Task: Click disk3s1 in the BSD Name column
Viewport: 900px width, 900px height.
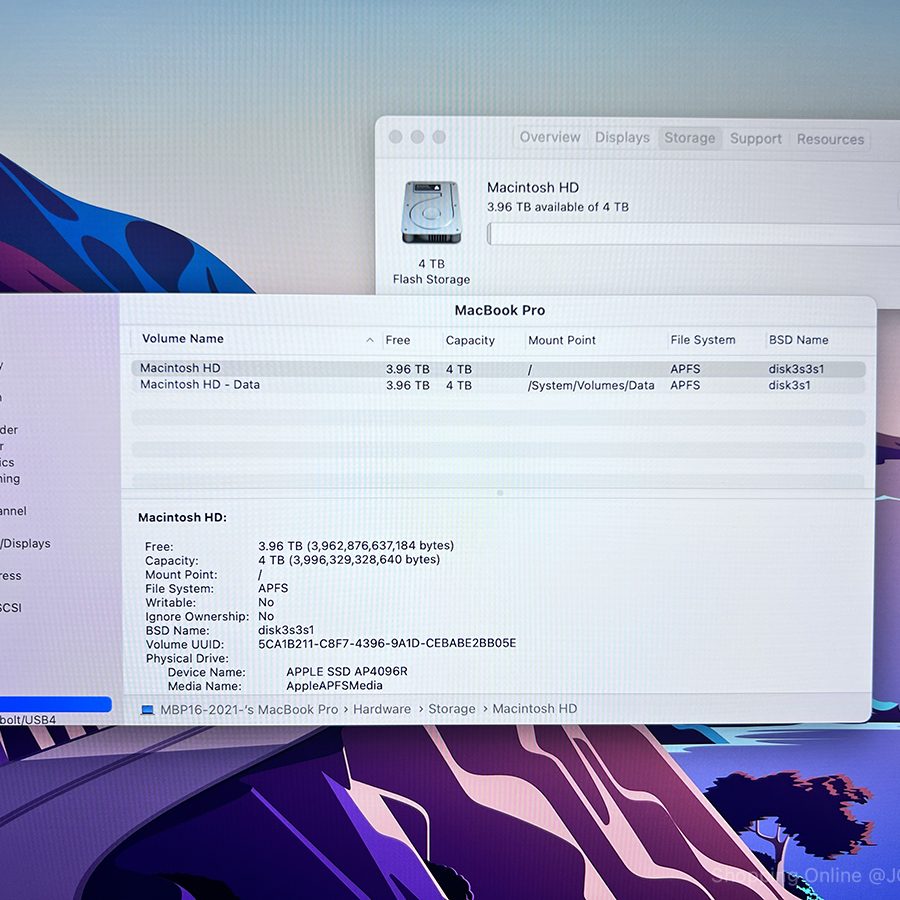Action: [789, 385]
